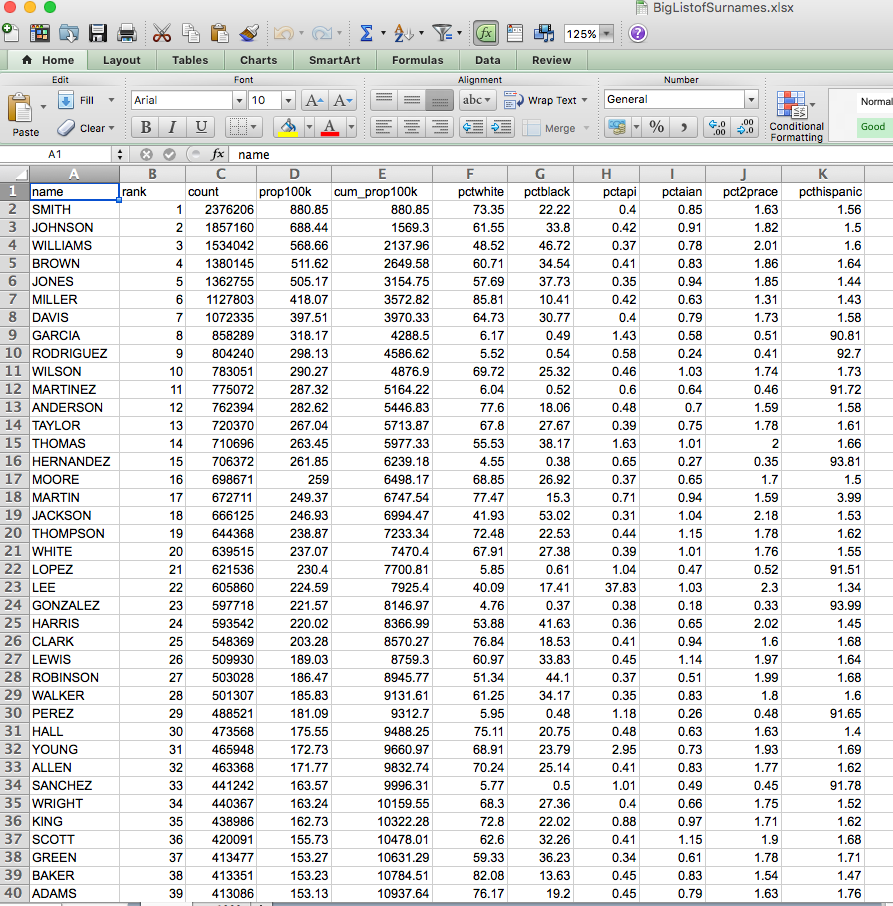Toggle Bold formatting button
The image size is (893, 906).
tap(146, 127)
